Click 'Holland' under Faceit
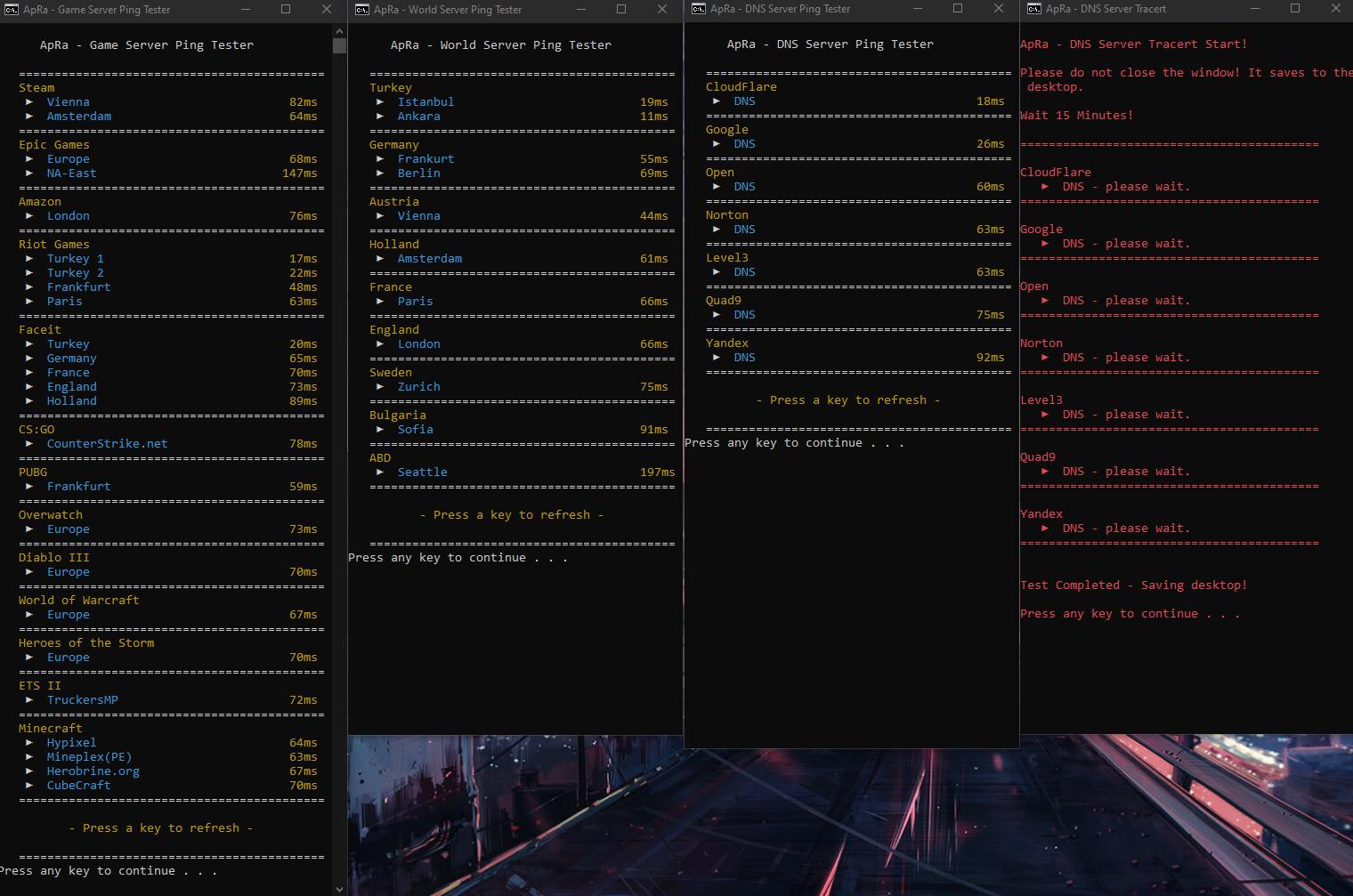This screenshot has height=896, width=1353. pyautogui.click(x=72, y=401)
